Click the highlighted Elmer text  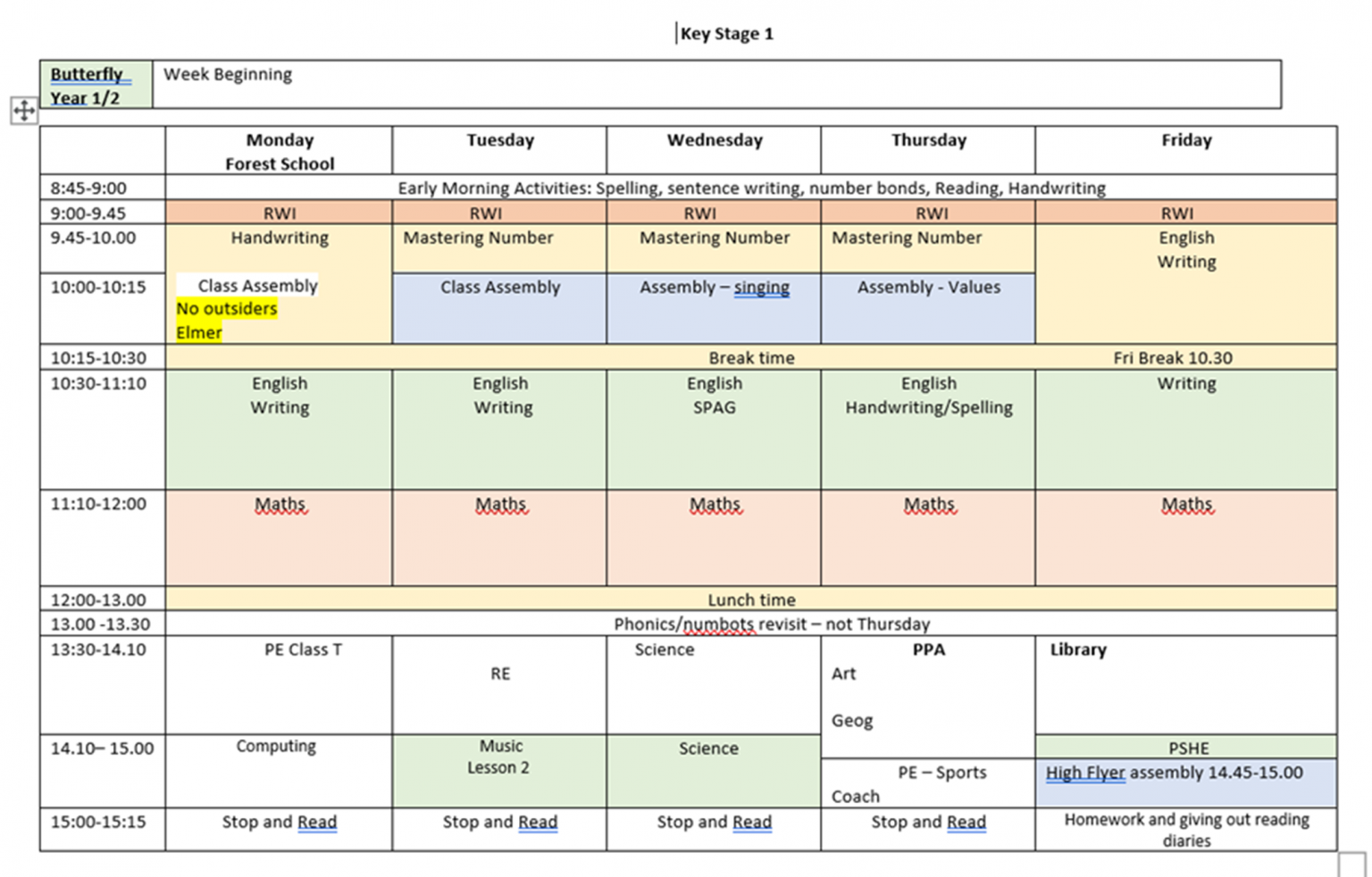(199, 333)
